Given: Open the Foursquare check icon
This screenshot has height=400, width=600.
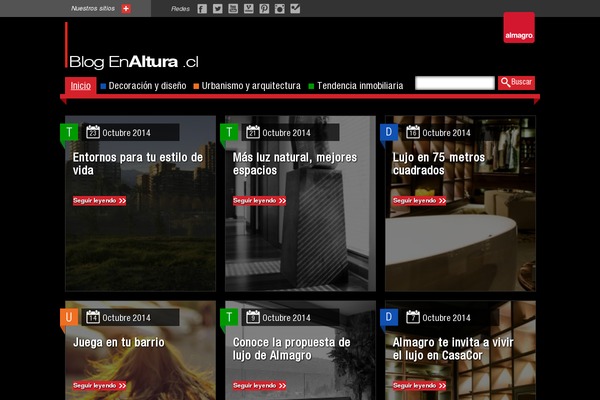Looking at the screenshot, I should (295, 9).
